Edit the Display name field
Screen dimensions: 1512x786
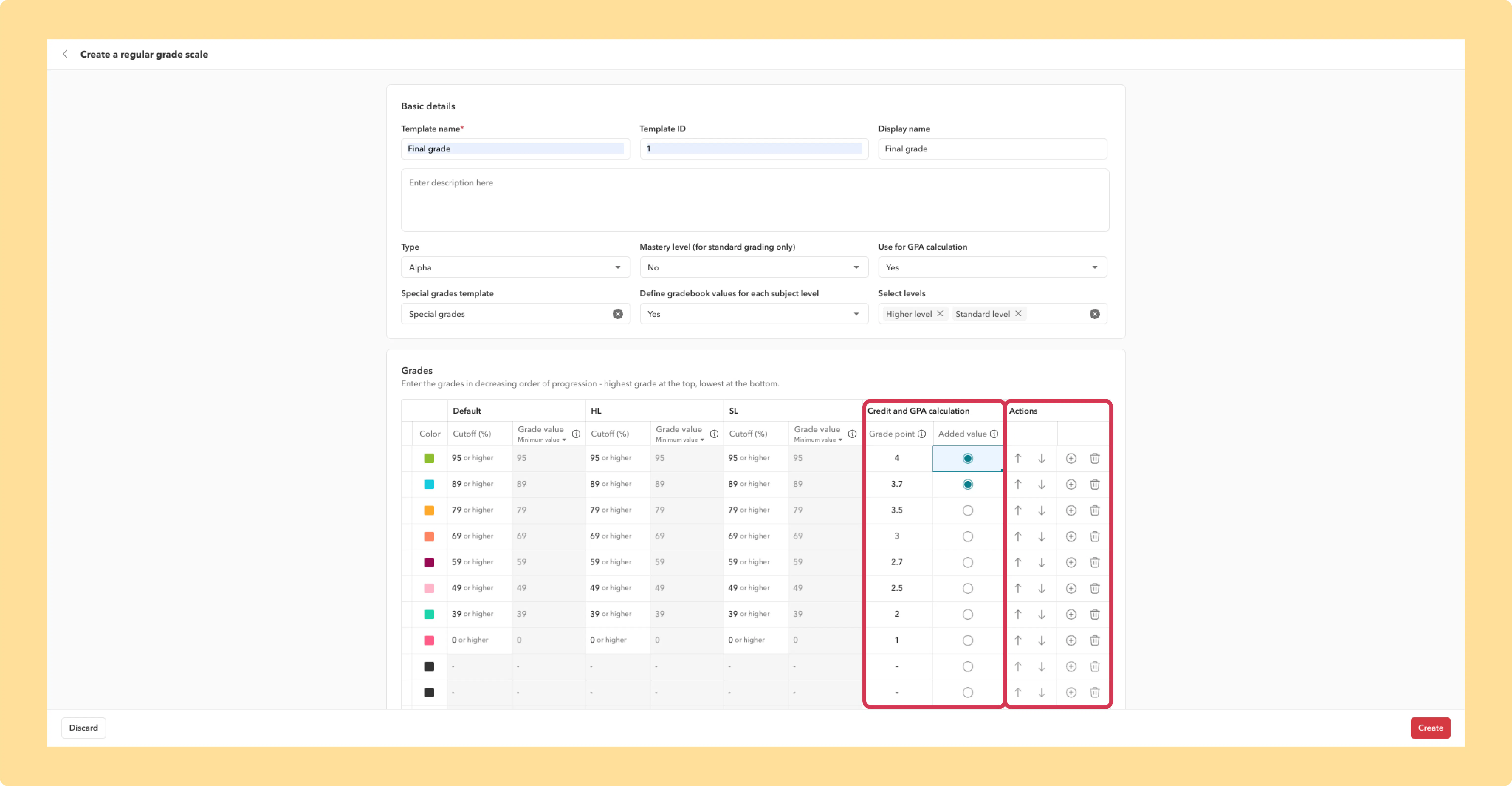(x=992, y=149)
